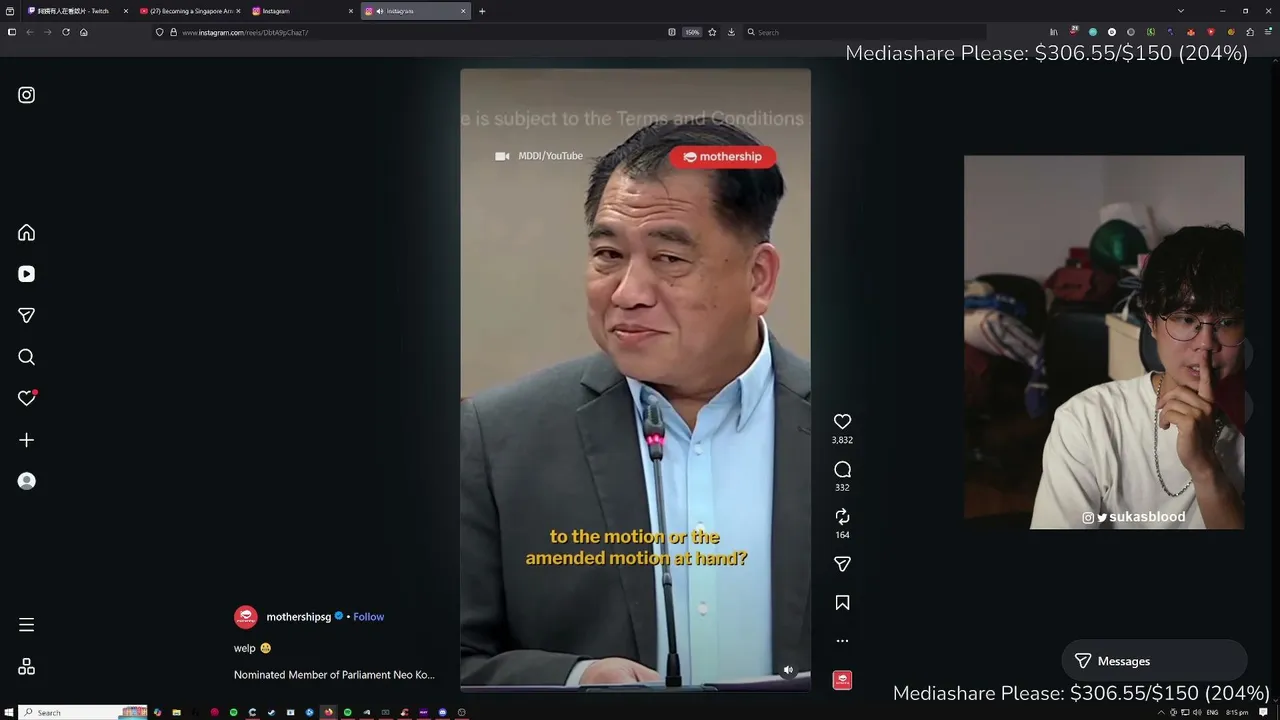Repost the reel
This screenshot has width=1280, height=720.
(842, 517)
